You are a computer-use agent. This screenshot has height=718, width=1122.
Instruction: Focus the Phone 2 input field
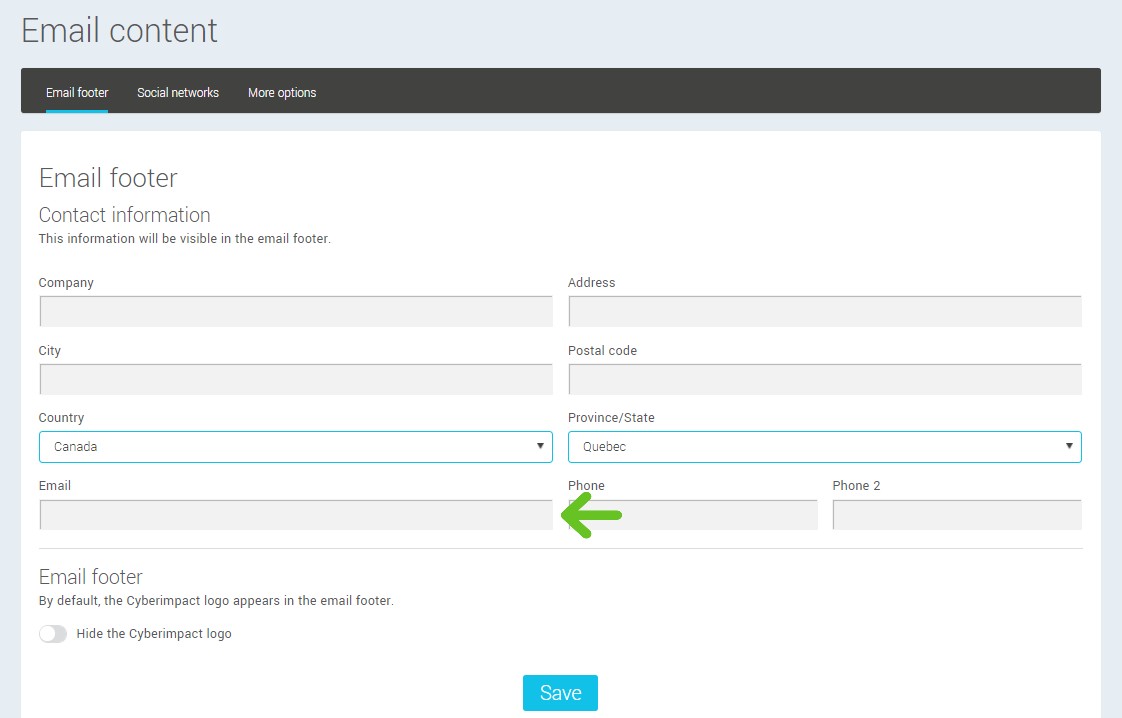pos(956,515)
